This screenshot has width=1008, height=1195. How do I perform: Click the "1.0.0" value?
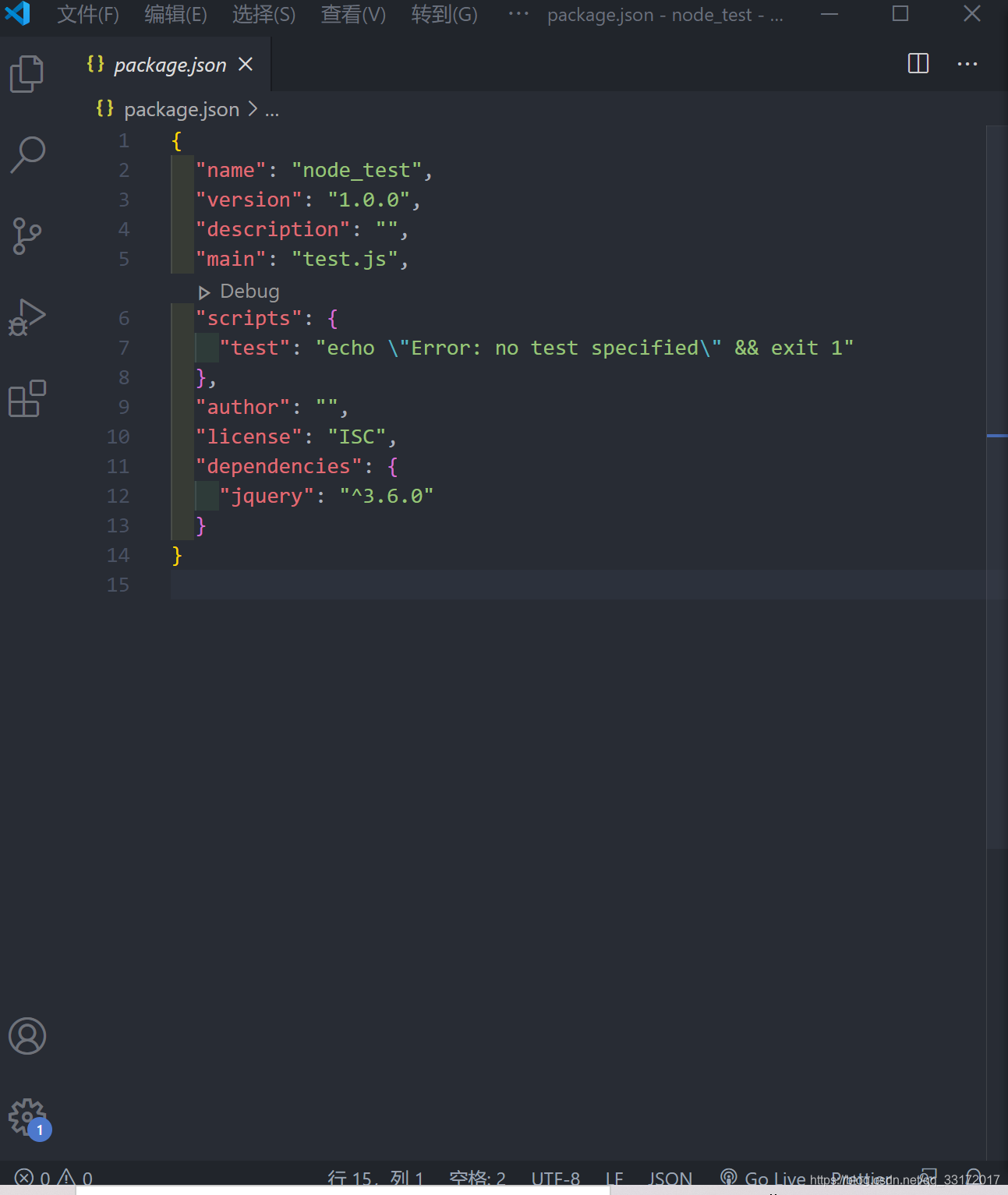coord(369,200)
